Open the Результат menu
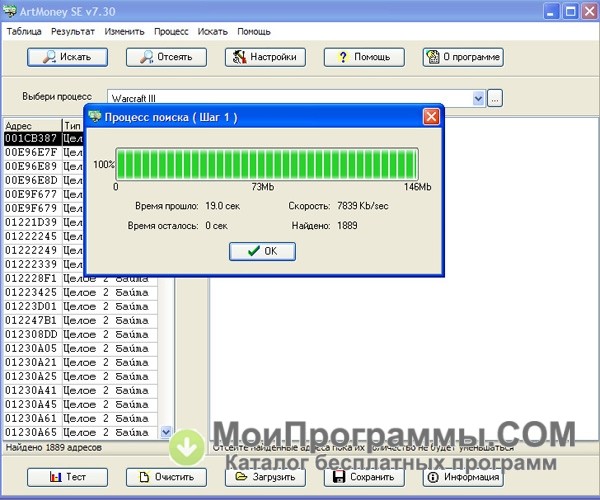The width and height of the screenshot is (600, 500). (73, 32)
